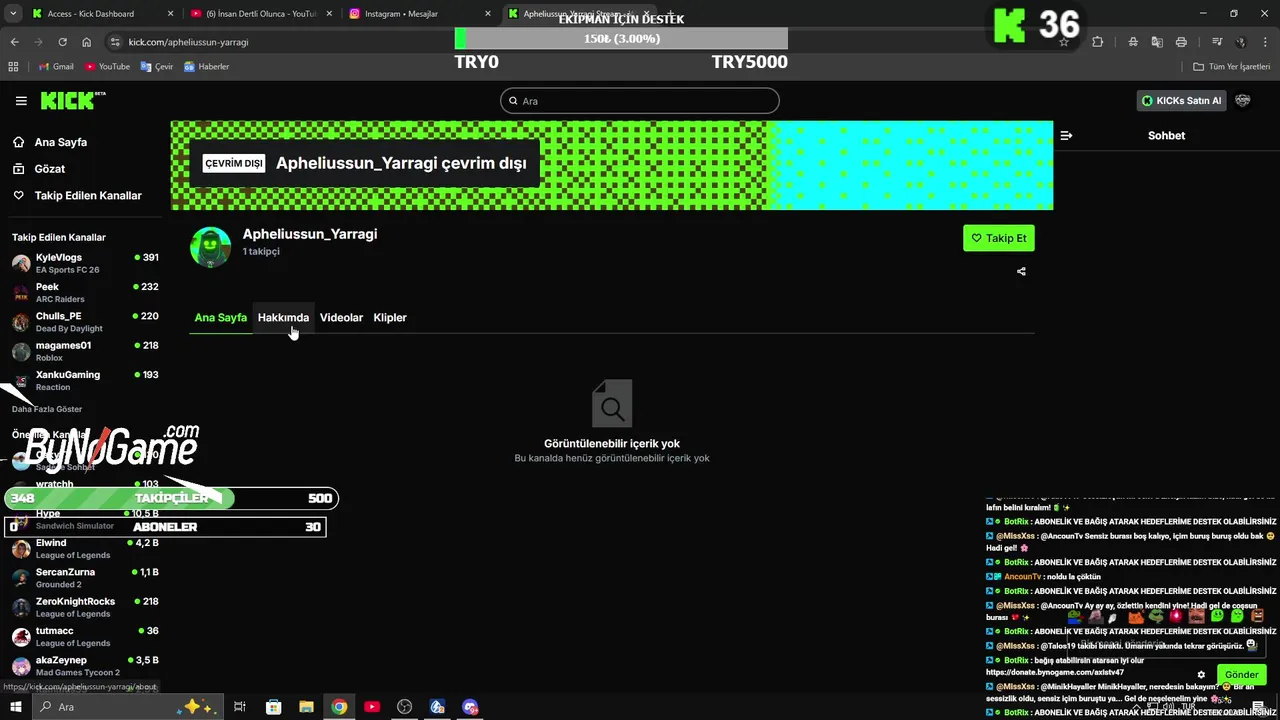This screenshot has height=720, width=1280.
Task: Click in the Ara search box
Action: (640, 101)
